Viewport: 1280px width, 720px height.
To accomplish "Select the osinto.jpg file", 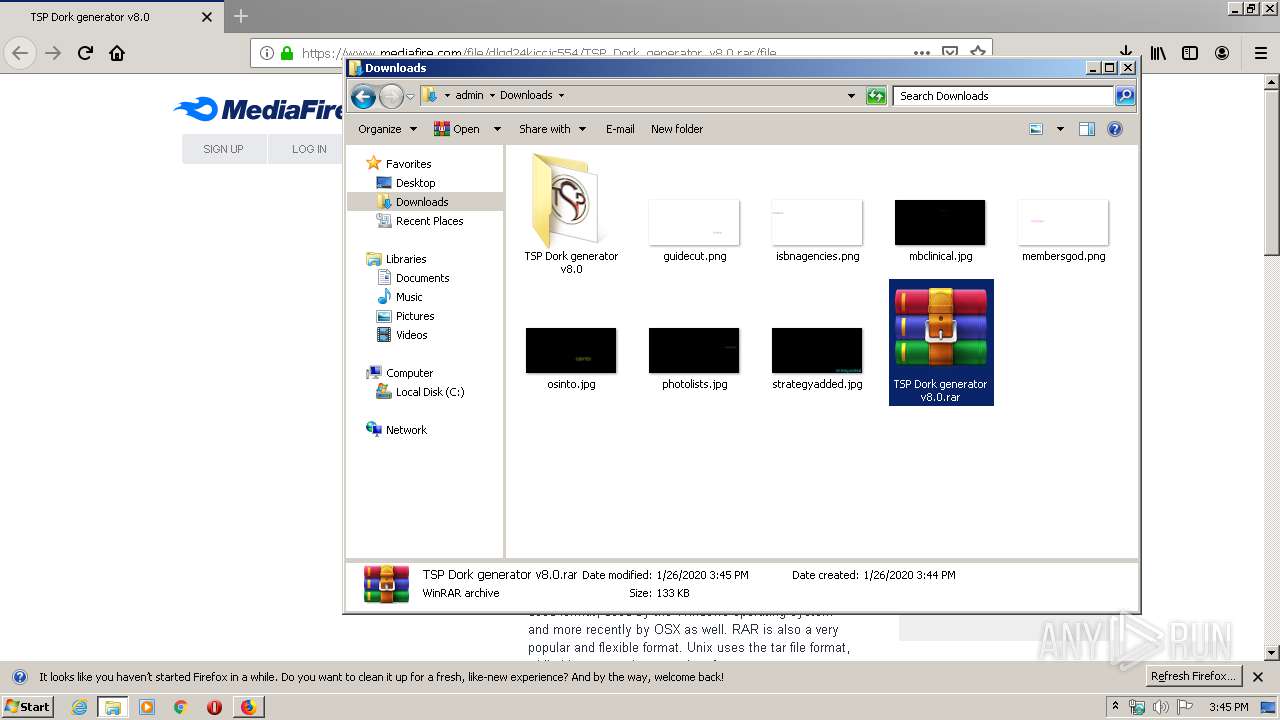I will tap(571, 358).
